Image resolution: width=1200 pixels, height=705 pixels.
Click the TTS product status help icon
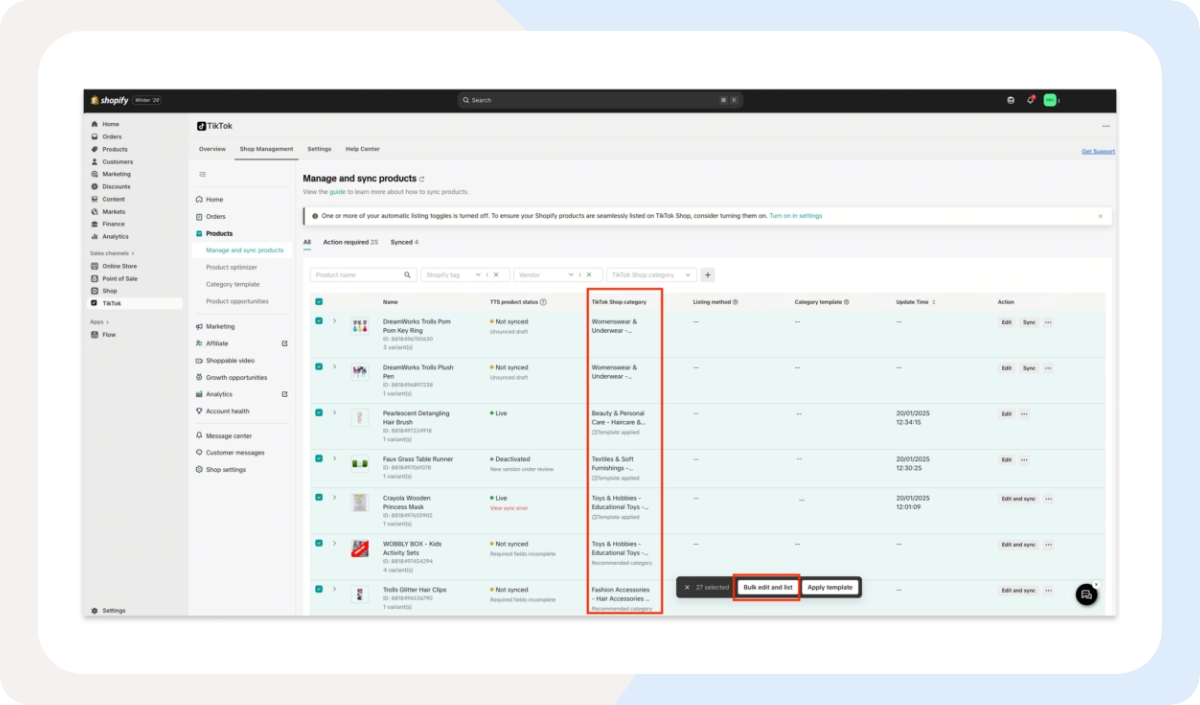[545, 302]
